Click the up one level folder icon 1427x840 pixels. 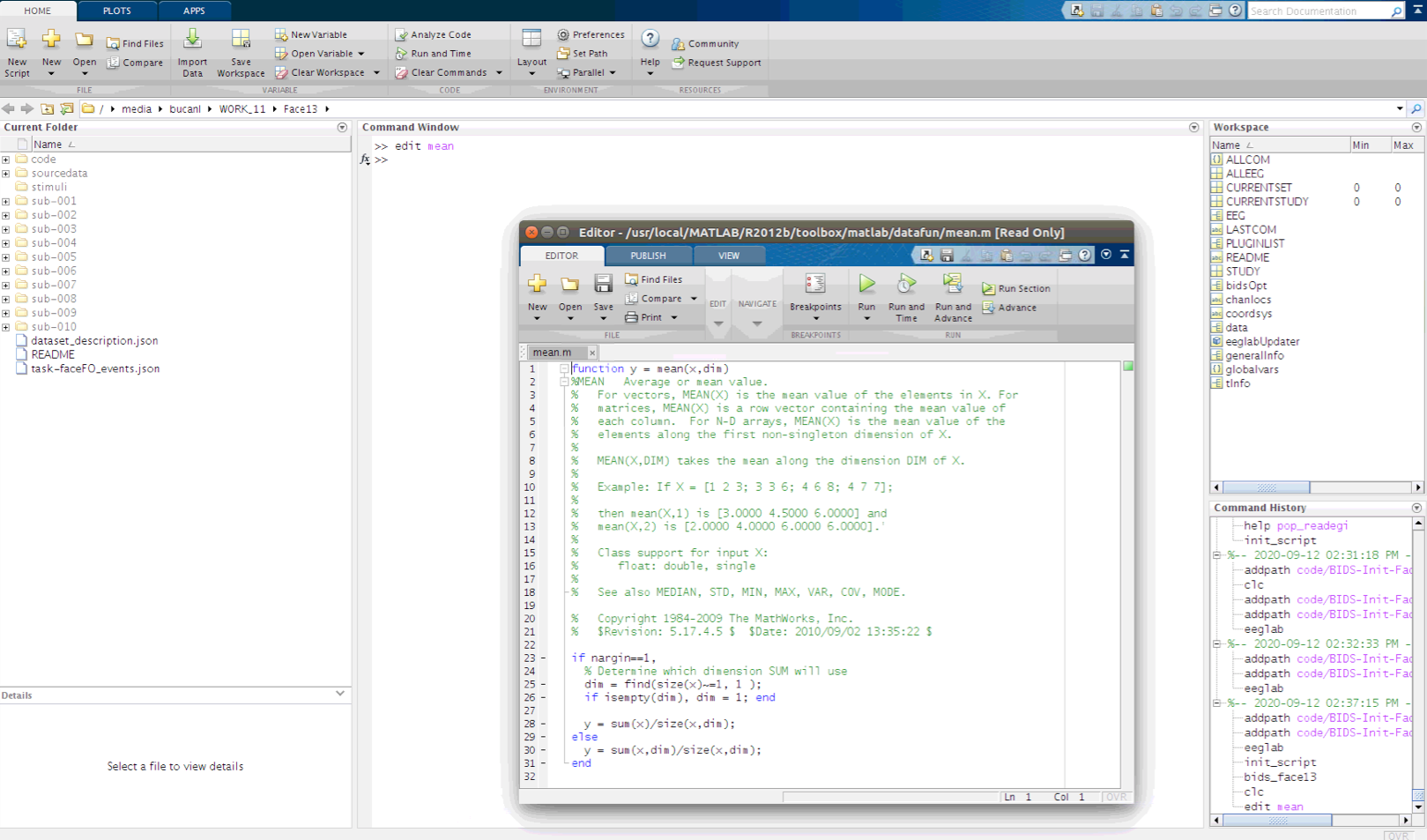pos(47,108)
